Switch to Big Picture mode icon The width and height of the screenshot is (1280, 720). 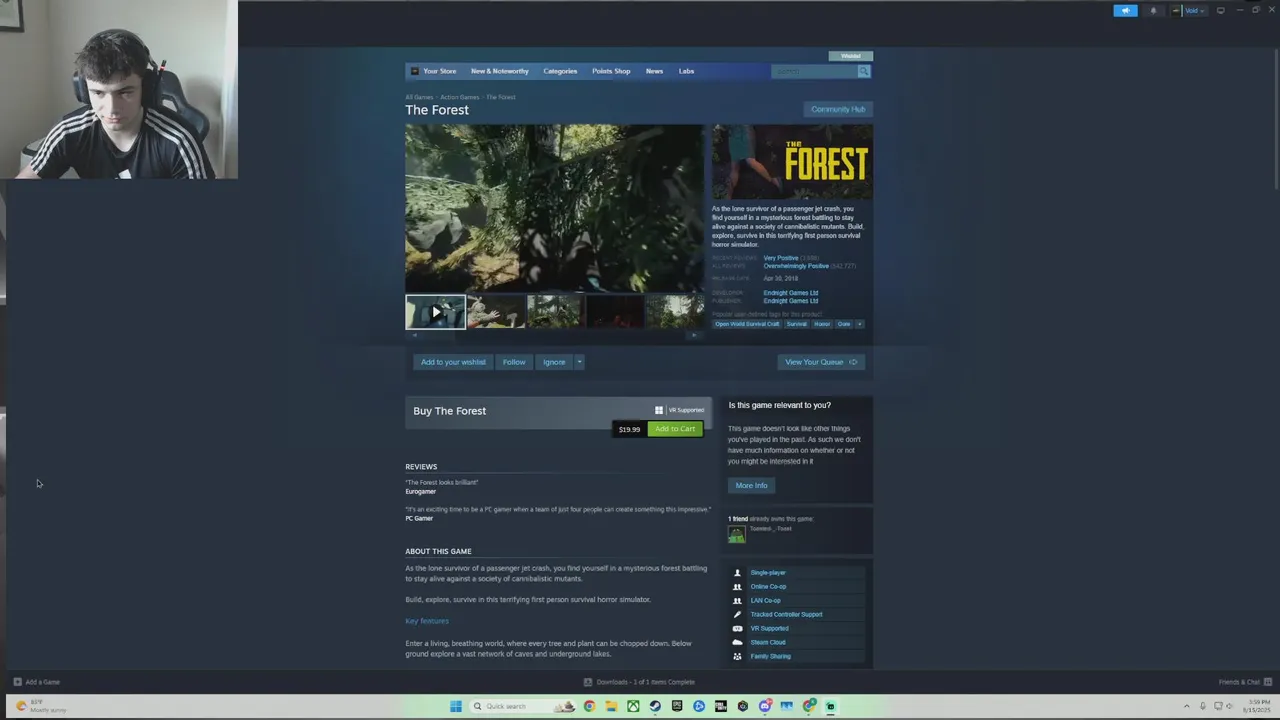tap(1220, 11)
